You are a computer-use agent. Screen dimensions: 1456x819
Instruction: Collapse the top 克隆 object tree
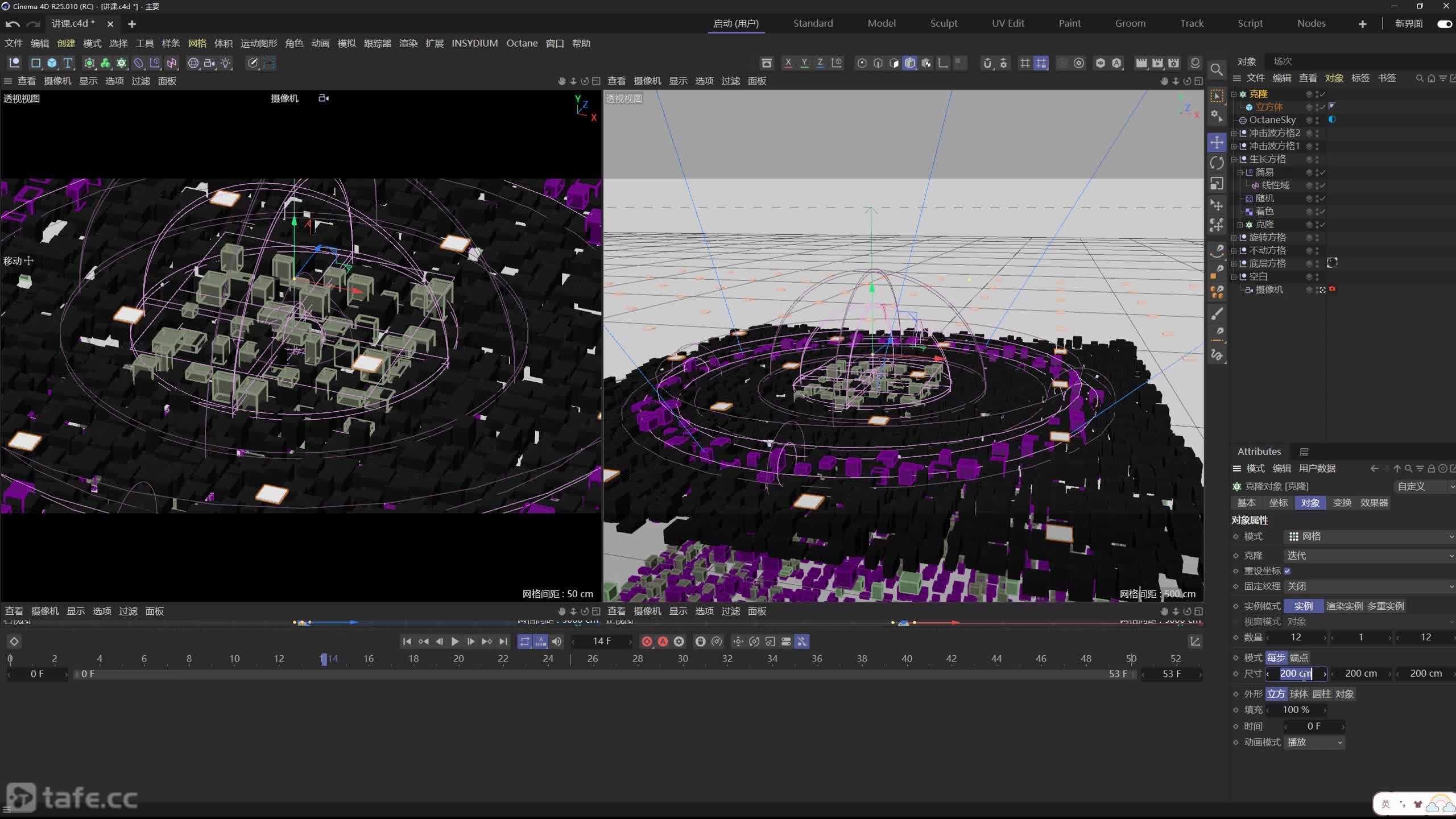click(1234, 94)
